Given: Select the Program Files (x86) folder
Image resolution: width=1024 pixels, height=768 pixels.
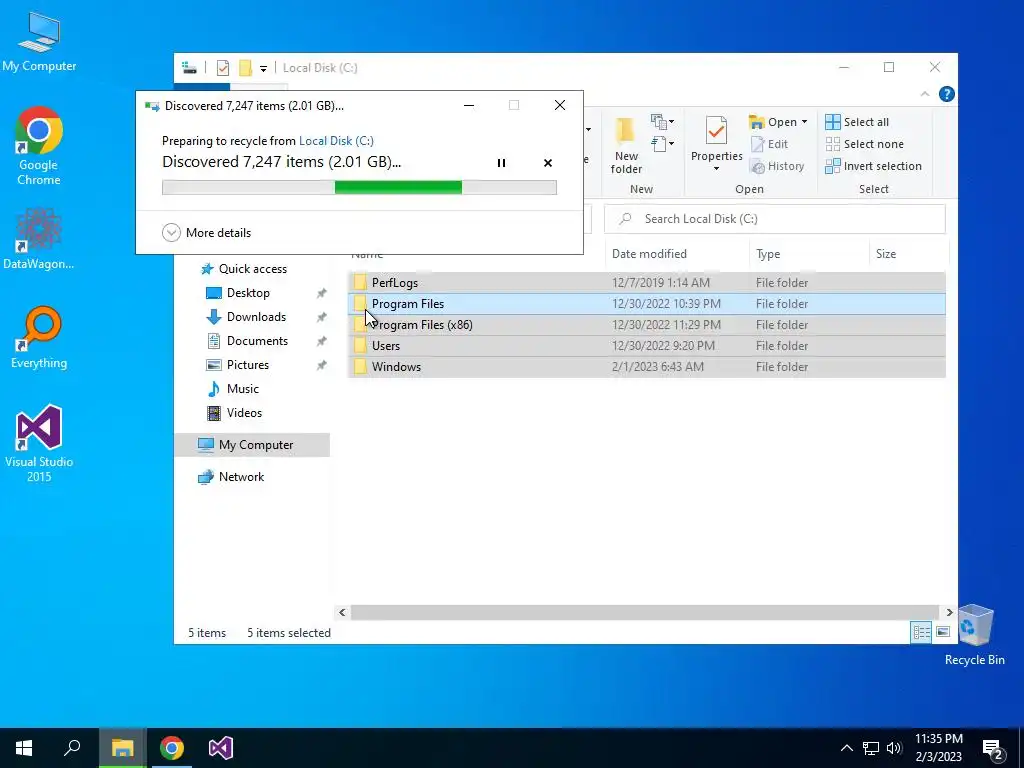Looking at the screenshot, I should (647, 325).
